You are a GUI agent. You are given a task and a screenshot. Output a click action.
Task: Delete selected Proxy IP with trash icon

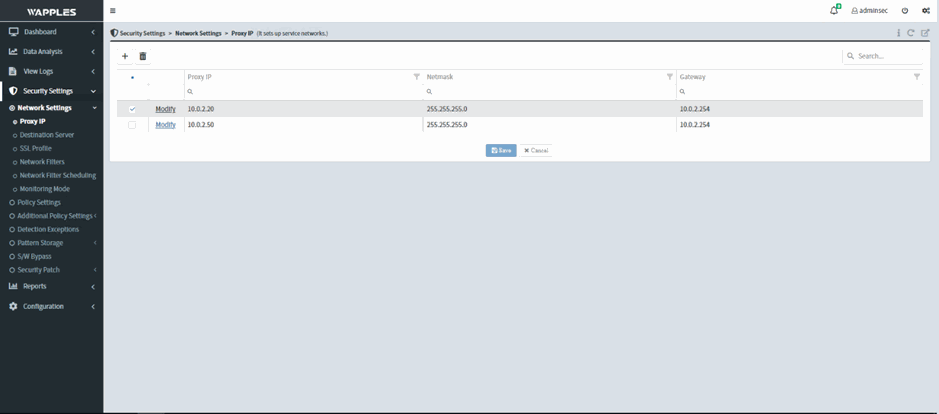[143, 56]
